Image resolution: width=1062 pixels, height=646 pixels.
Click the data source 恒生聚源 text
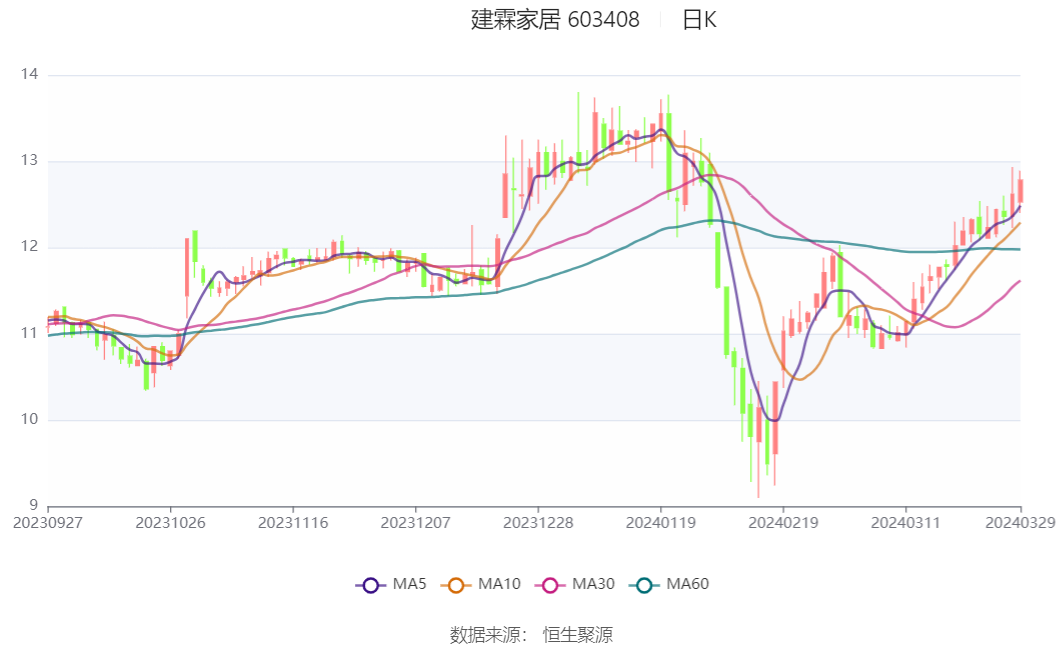click(578, 634)
